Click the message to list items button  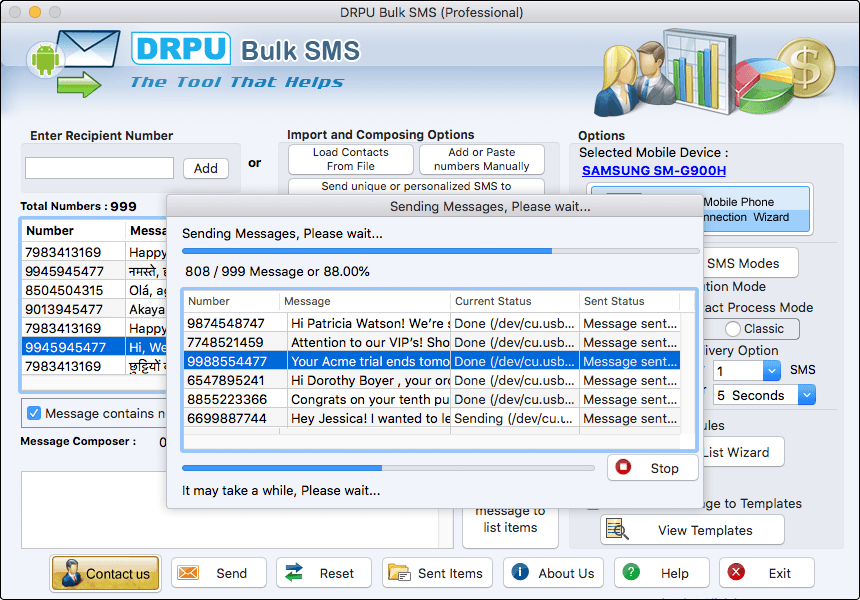coord(510,527)
